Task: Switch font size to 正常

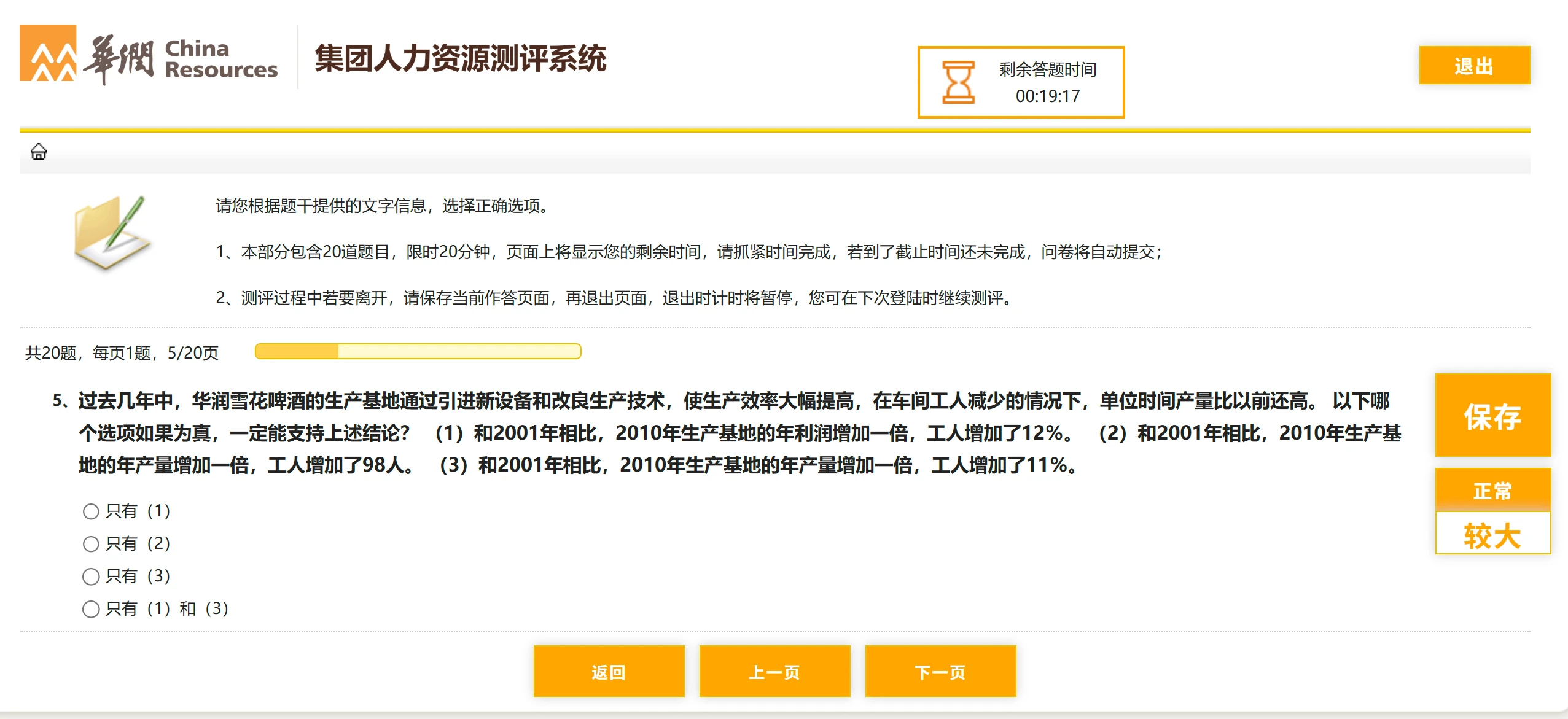Action: 1492,491
